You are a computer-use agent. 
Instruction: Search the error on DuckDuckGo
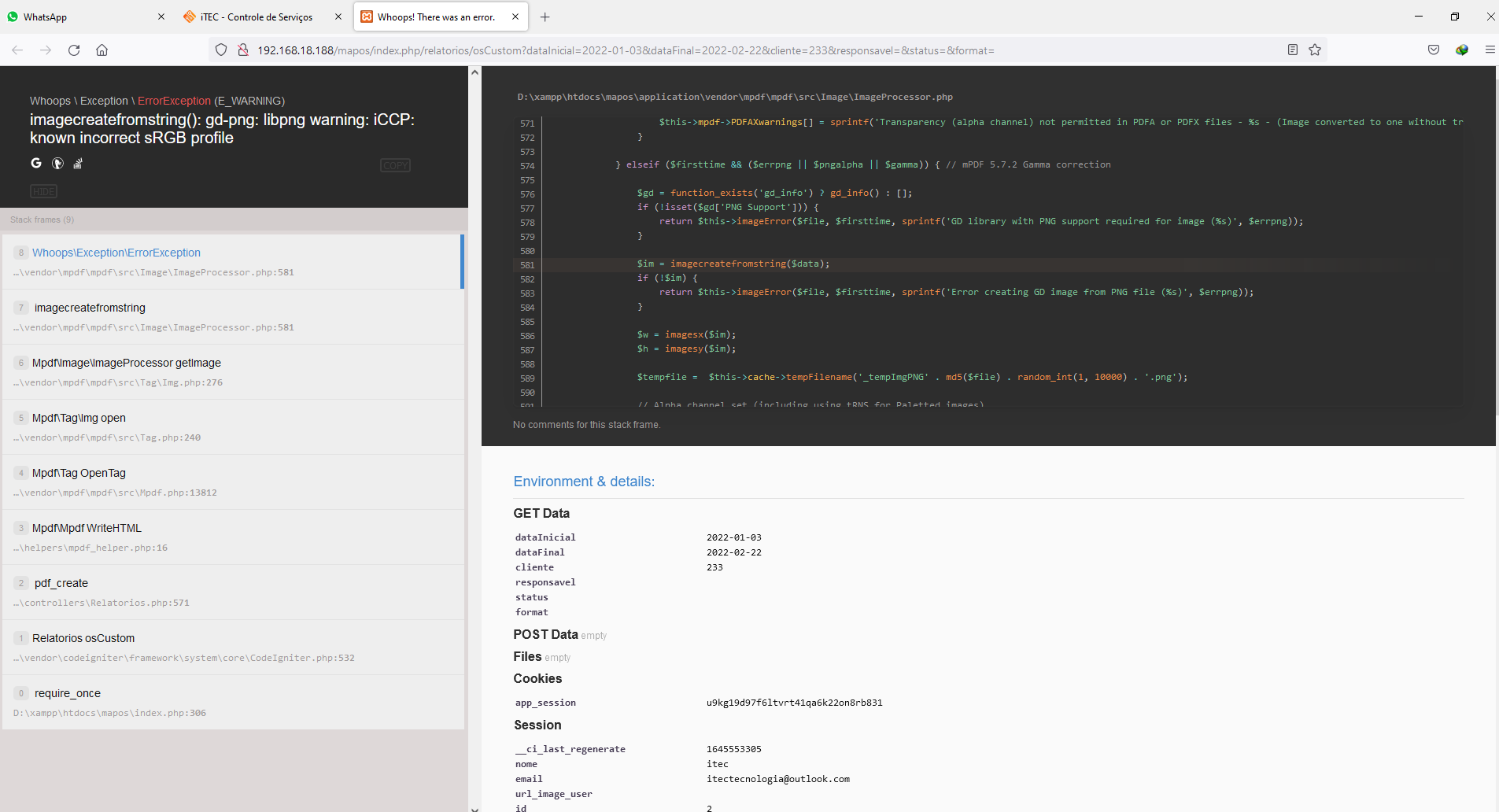pyautogui.click(x=57, y=163)
